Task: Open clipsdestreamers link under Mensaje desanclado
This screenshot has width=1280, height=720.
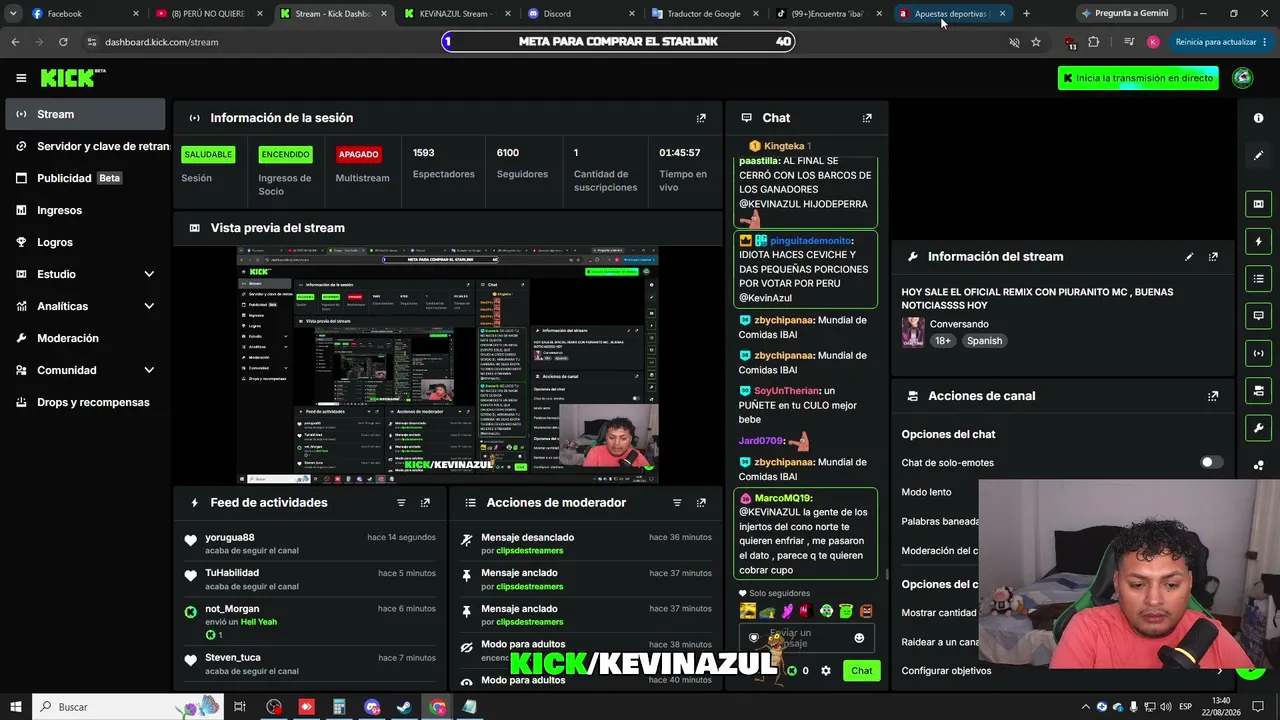Action: tap(530, 551)
